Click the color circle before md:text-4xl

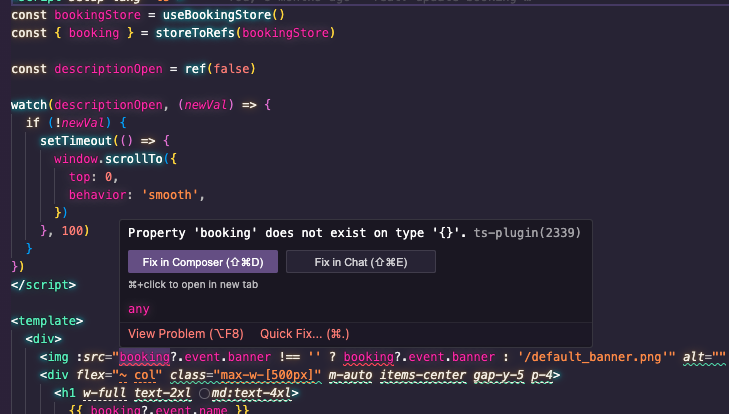(204, 394)
